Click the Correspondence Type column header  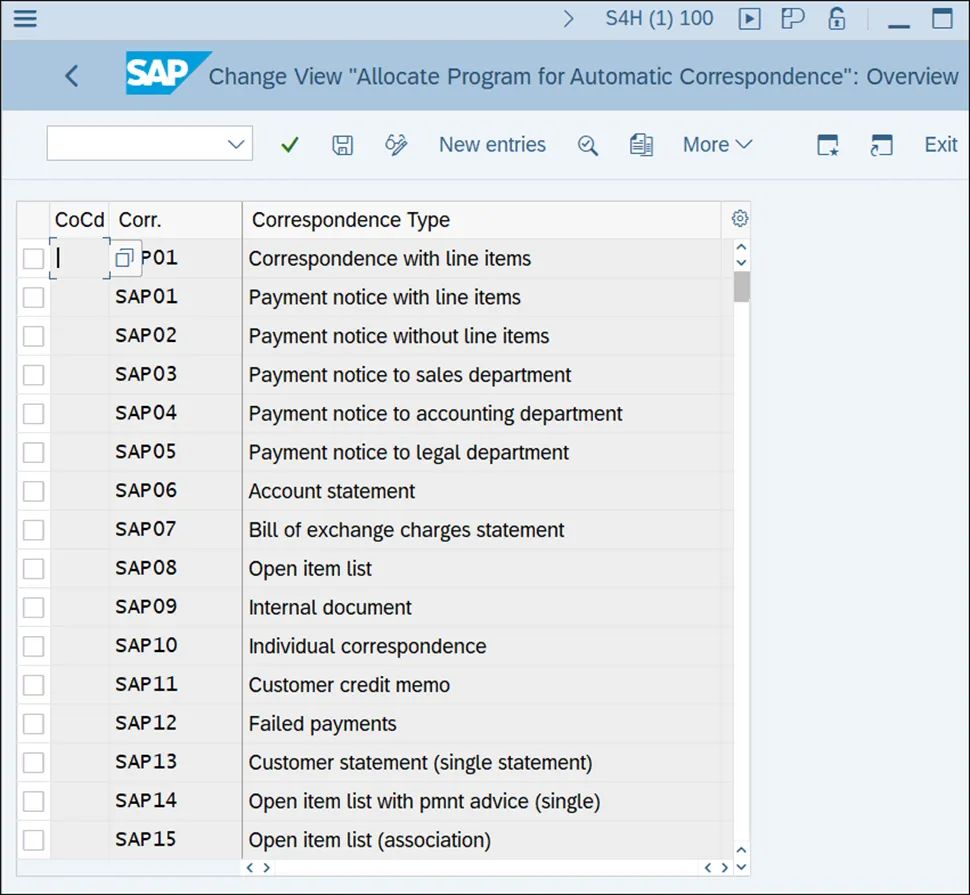351,220
